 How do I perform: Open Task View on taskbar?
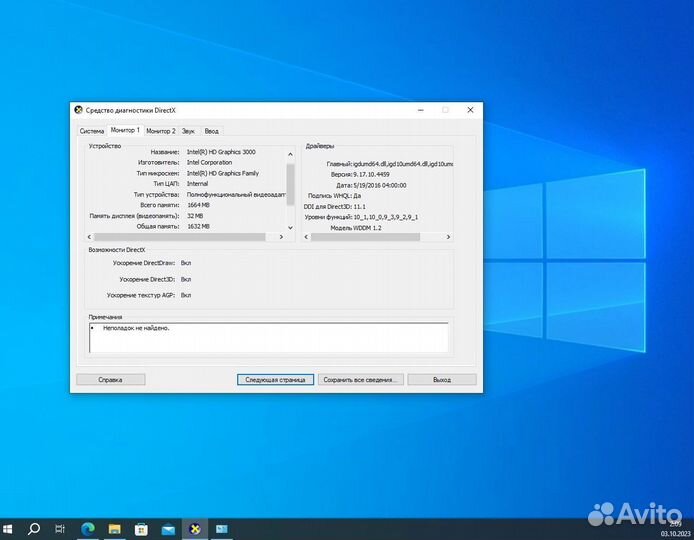click(60, 529)
